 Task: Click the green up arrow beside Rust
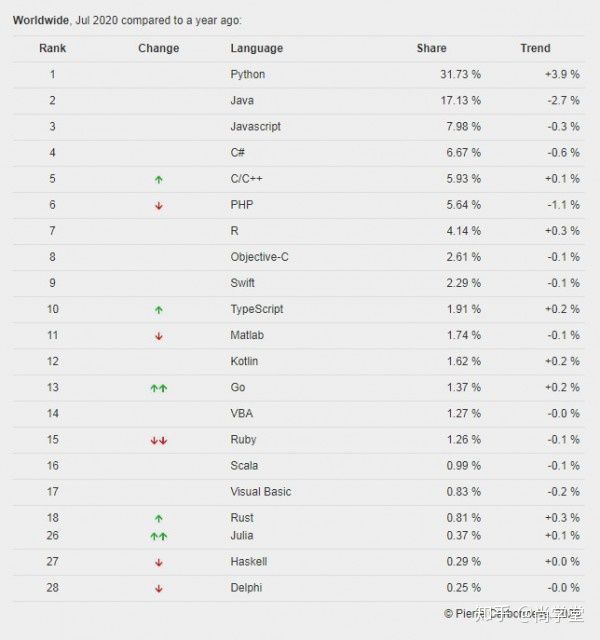(x=159, y=518)
